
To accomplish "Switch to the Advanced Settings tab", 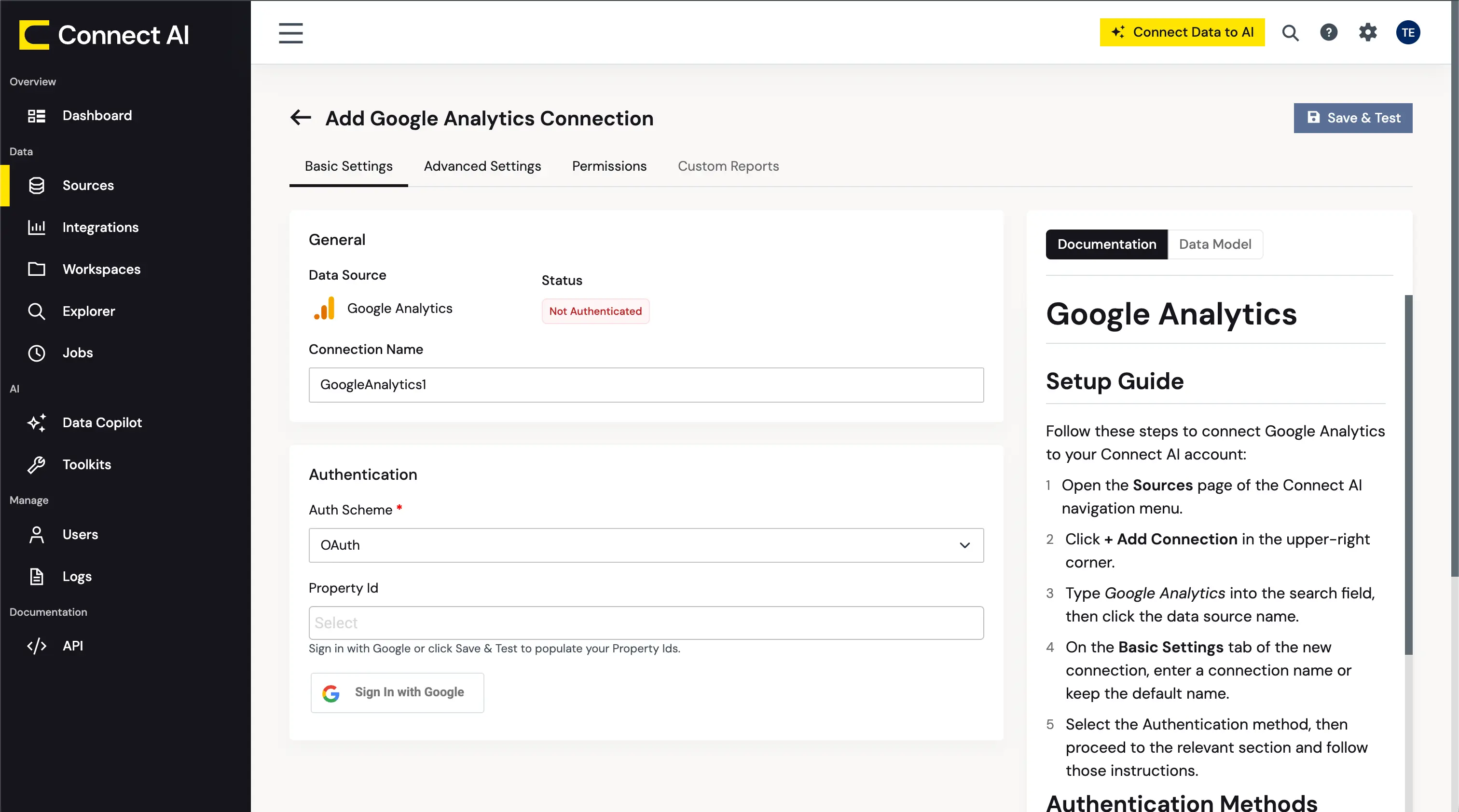I will [482, 166].
